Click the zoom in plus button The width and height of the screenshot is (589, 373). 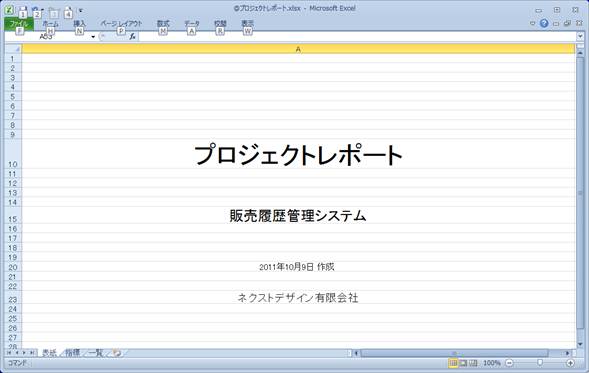pyautogui.click(x=570, y=363)
